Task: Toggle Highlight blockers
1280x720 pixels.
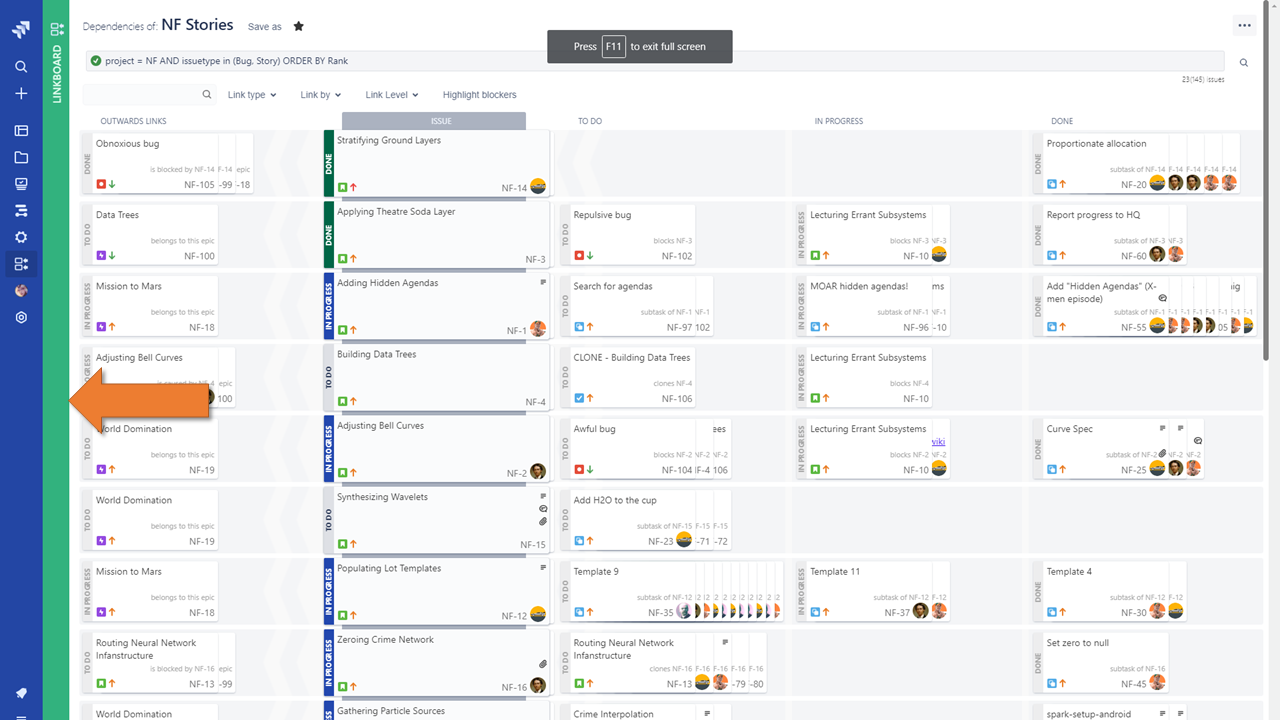Action: 480,95
